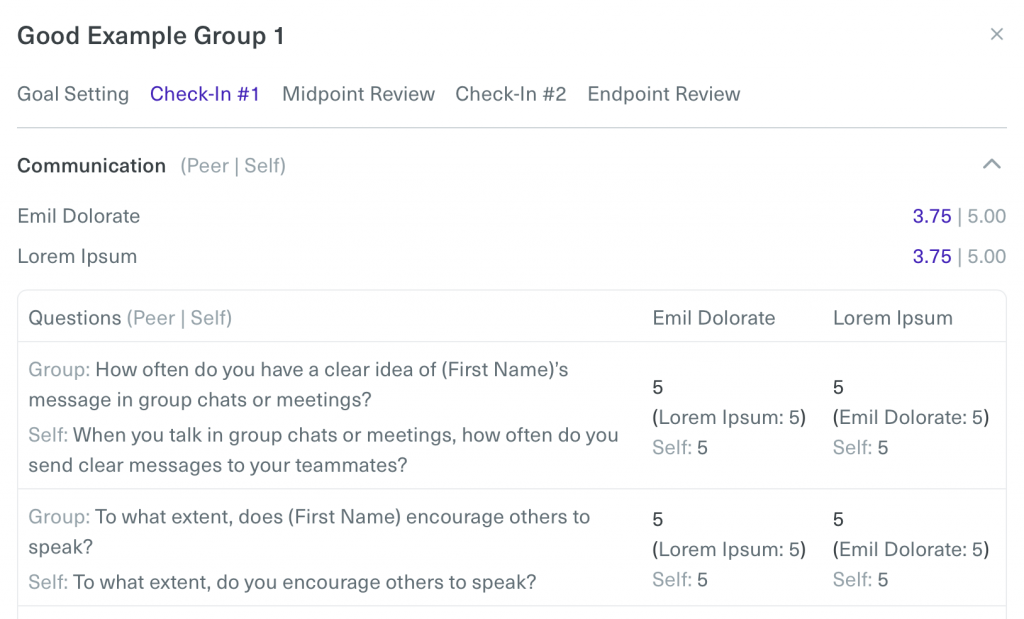1024x619 pixels.
Task: Select Lorem Ipsum in the score summary list
Action: point(77,256)
